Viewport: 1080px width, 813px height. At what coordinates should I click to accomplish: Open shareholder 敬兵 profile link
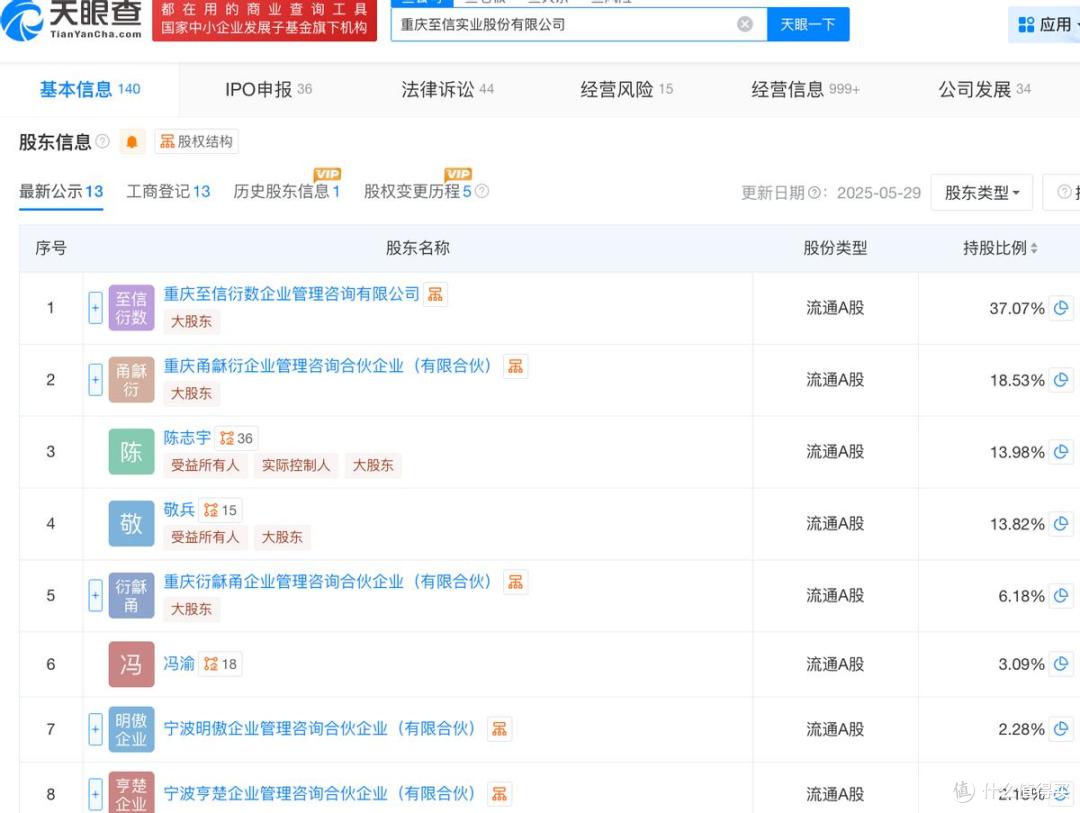click(179, 510)
